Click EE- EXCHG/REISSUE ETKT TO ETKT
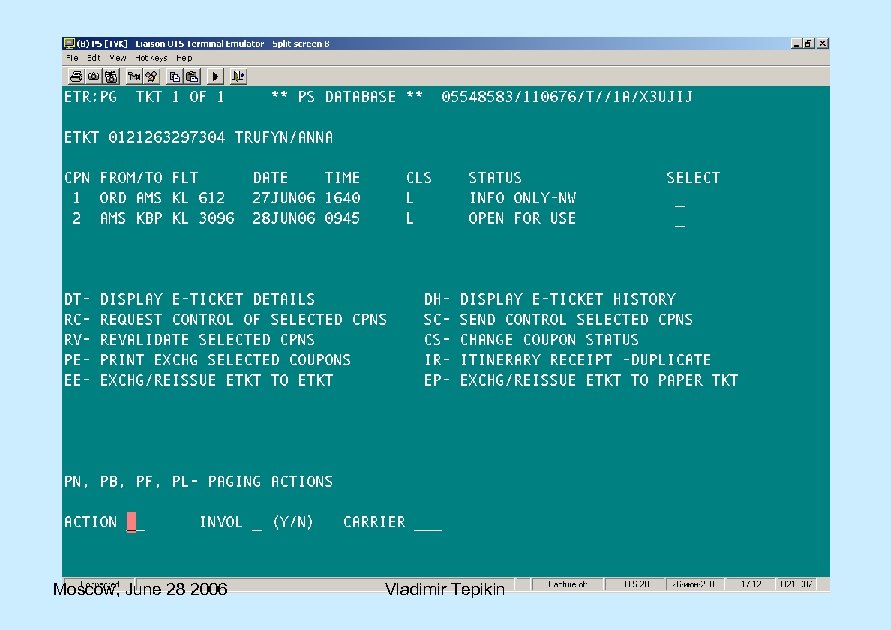Viewport: 891px width, 630px height. click(198, 381)
